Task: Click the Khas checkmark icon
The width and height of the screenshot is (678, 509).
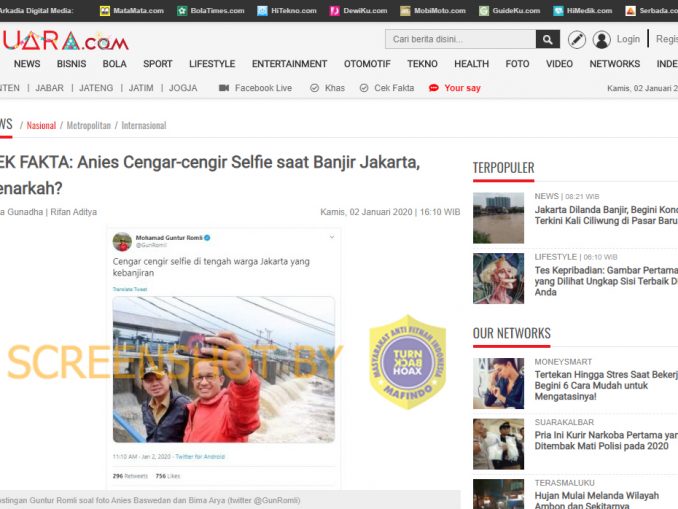Action: (314, 88)
